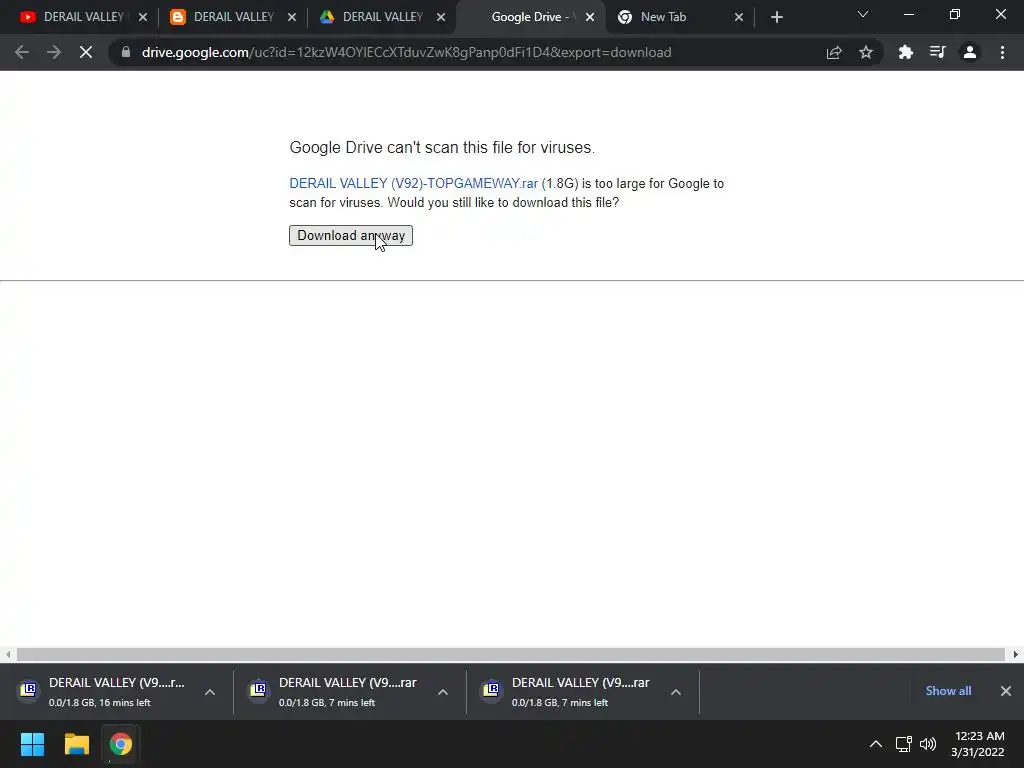Close the YouTube DERAIL VALLEY tab
Image resolution: width=1024 pixels, height=768 pixels.
click(143, 17)
